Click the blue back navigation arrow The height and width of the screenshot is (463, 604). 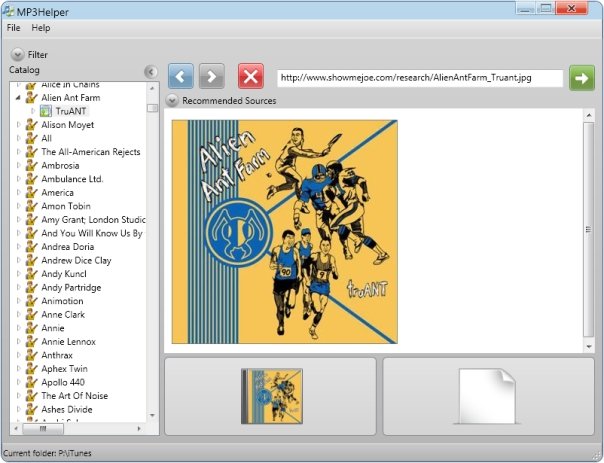181,76
